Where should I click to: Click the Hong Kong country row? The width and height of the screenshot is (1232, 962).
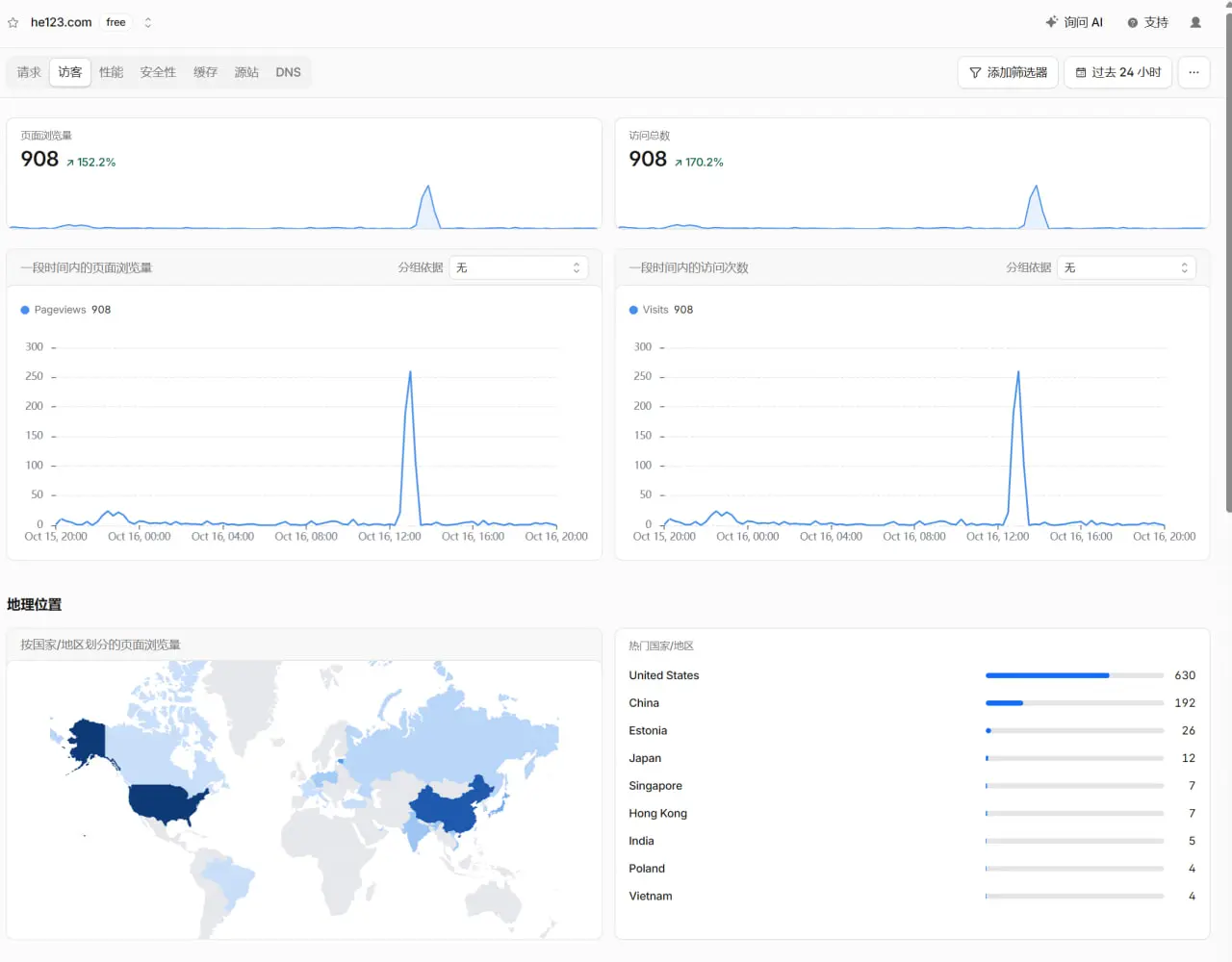tap(912, 814)
